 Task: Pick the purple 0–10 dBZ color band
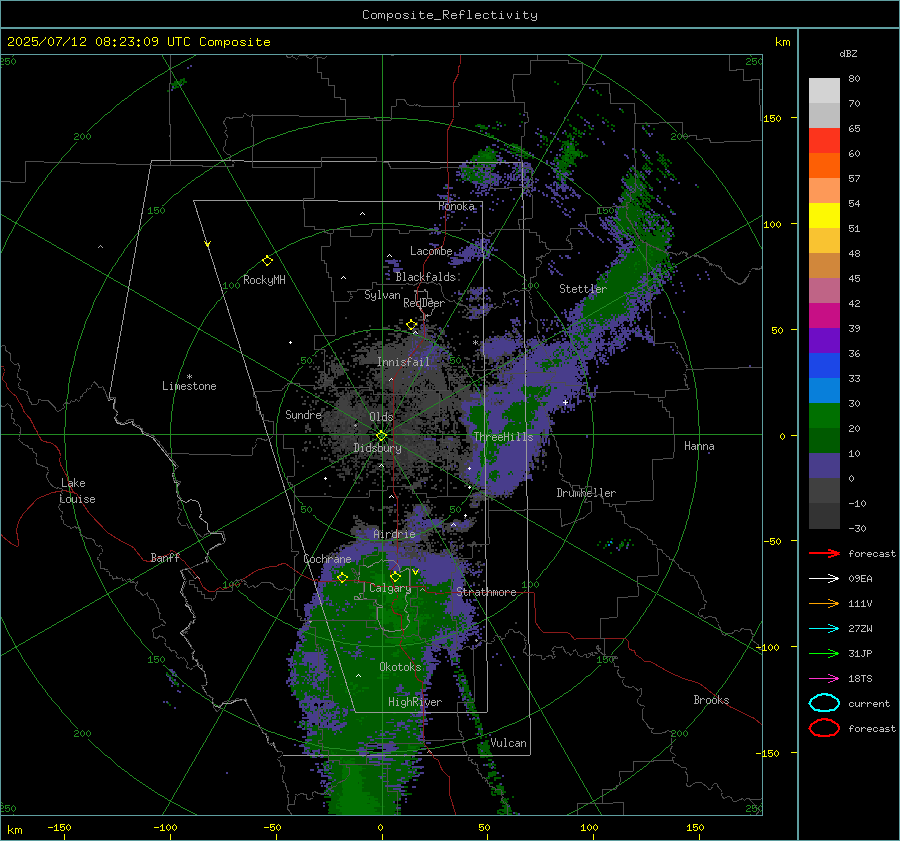(x=824, y=466)
